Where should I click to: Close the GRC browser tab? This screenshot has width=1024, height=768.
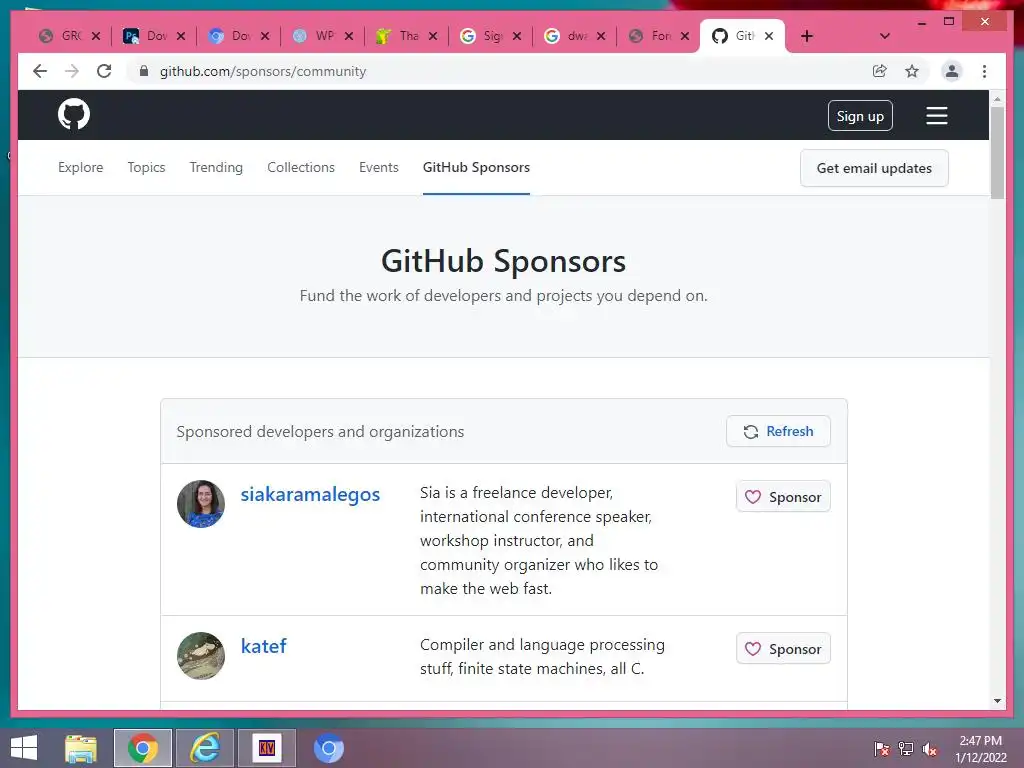[96, 36]
